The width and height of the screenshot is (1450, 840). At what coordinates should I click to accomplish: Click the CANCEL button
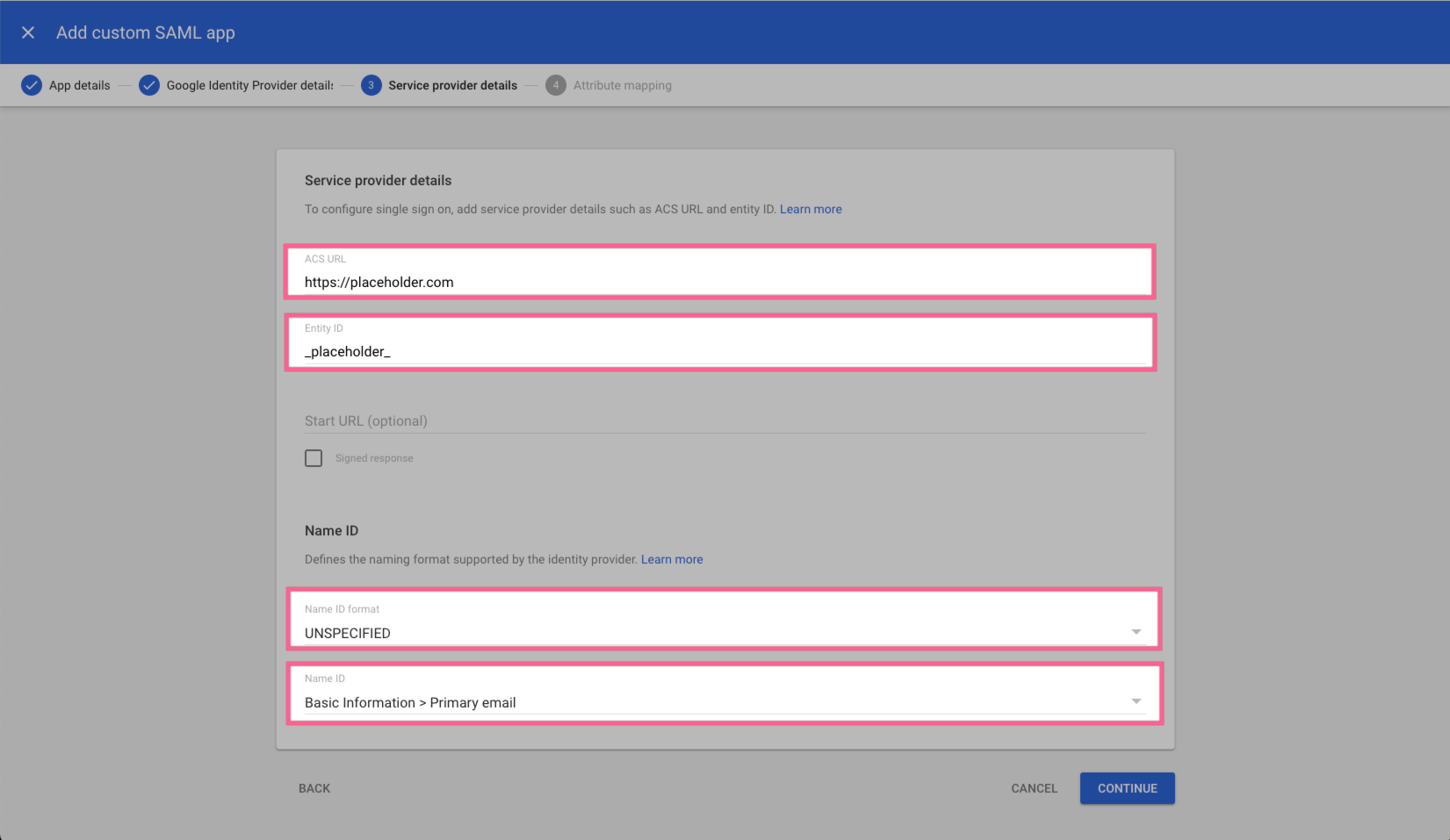[x=1033, y=788]
